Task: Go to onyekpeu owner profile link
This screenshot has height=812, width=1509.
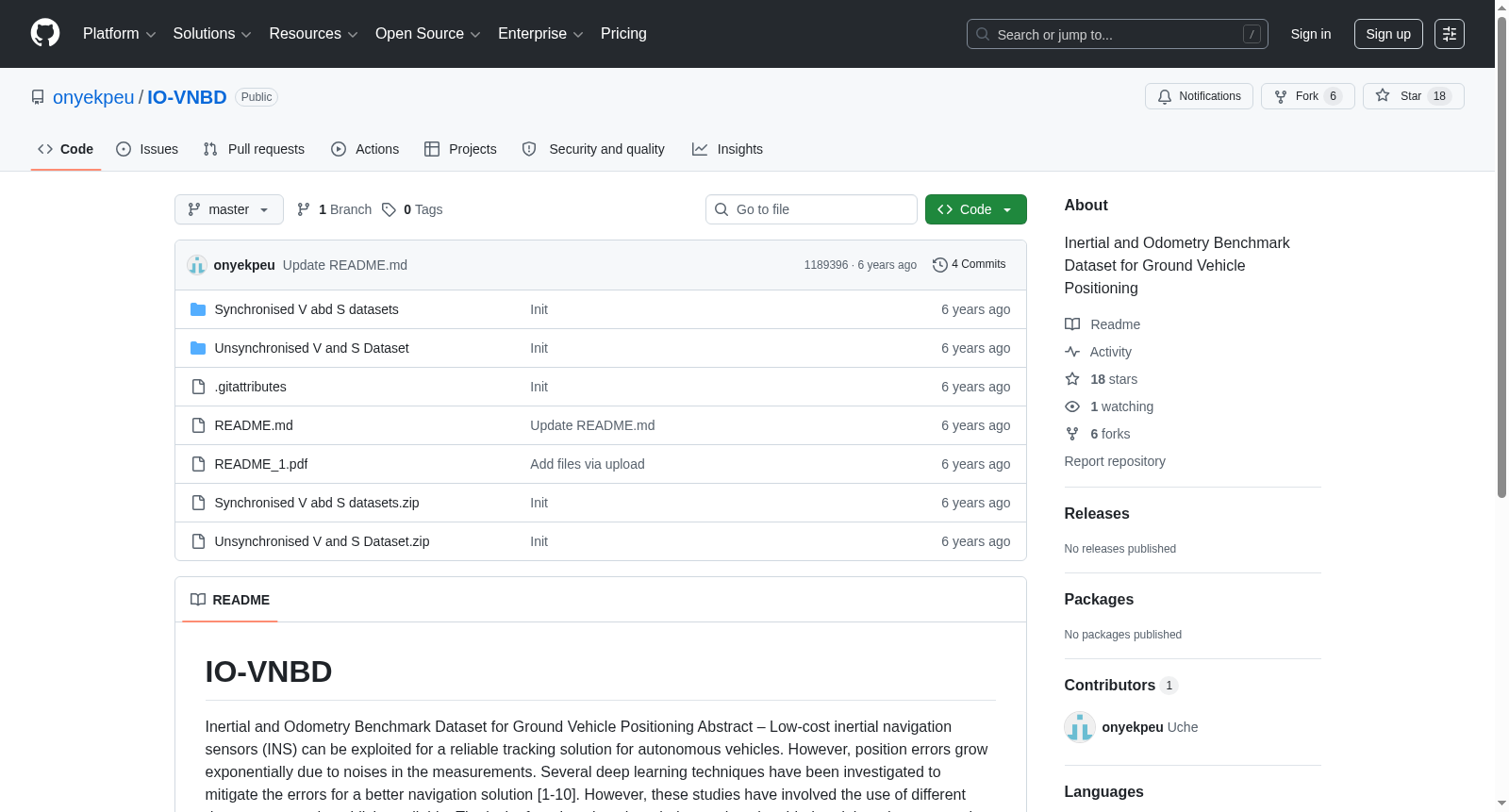Action: click(x=93, y=97)
